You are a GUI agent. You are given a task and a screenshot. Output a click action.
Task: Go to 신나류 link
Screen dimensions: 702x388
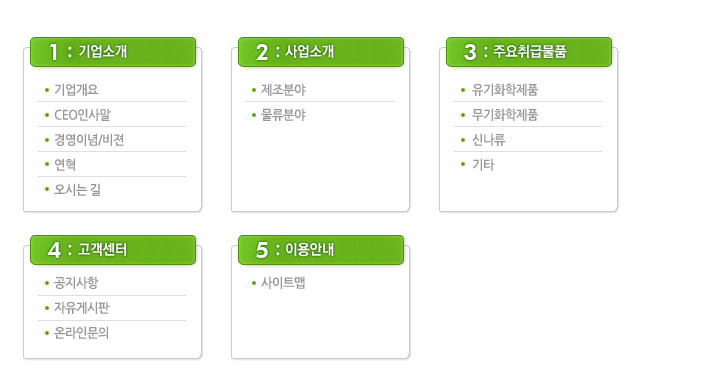click(x=488, y=140)
